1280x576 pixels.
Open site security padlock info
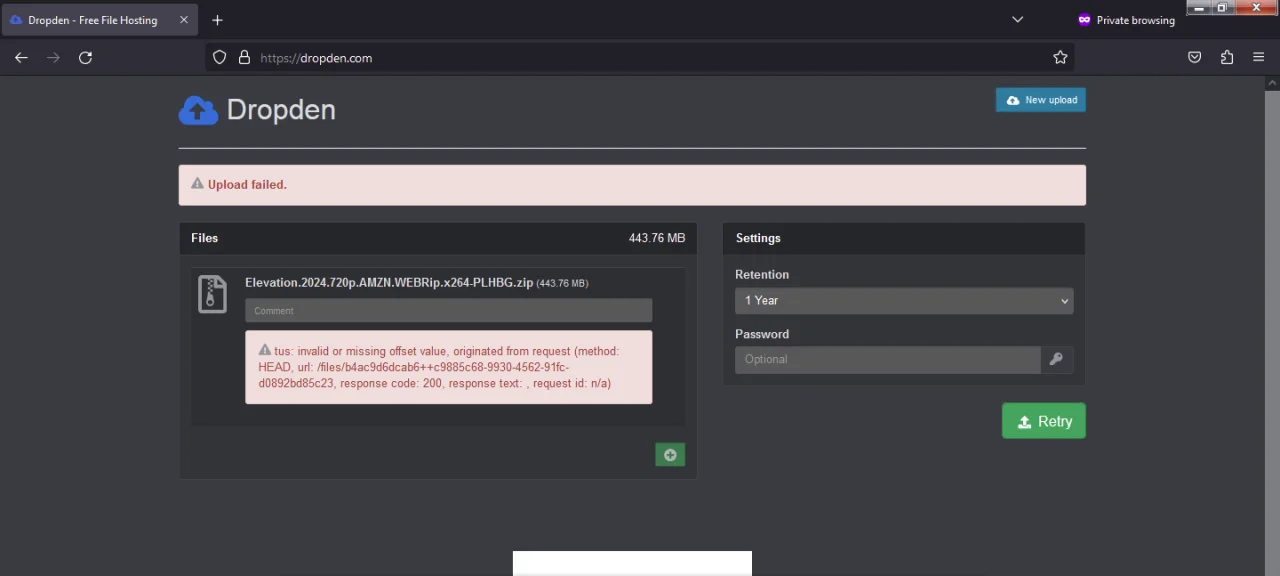click(x=244, y=58)
